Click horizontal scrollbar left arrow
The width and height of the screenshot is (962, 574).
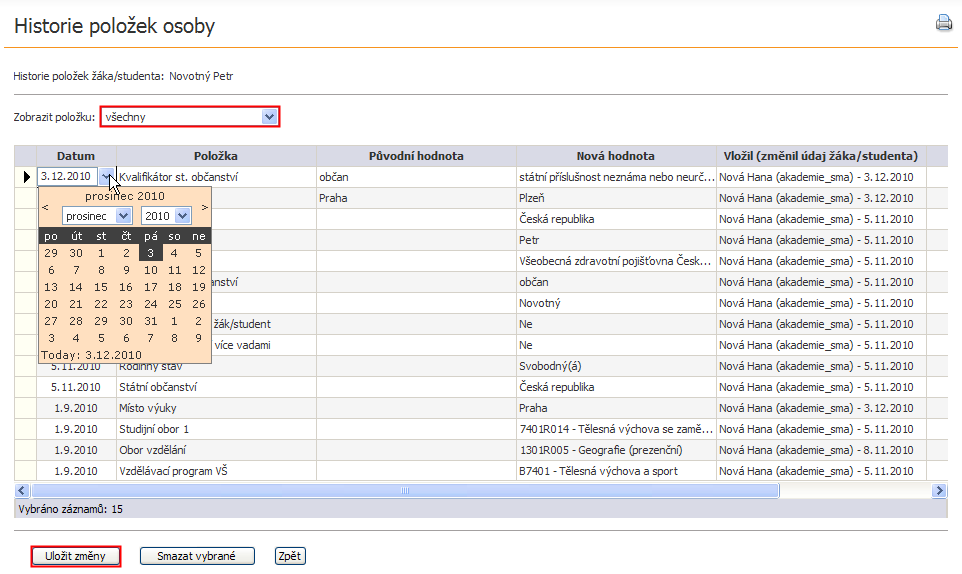pos(22,491)
